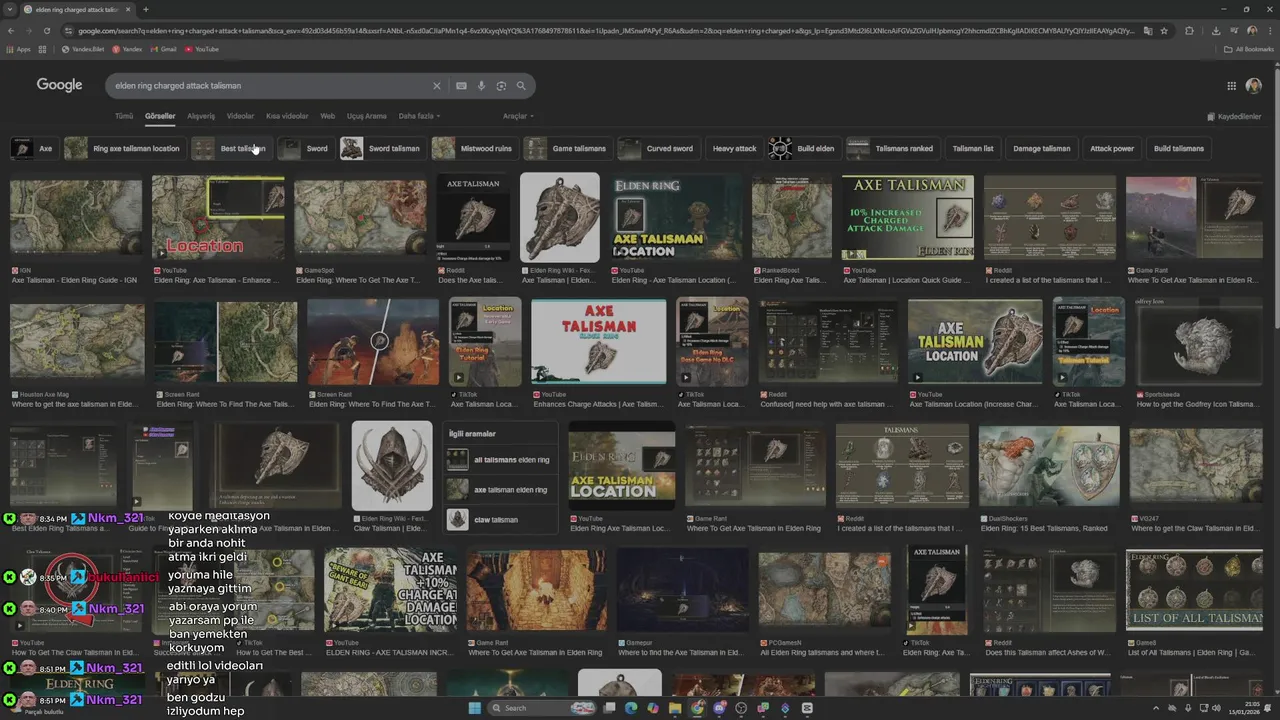The height and width of the screenshot is (720, 1280).
Task: Clear the search box with the X icon
Action: 436,86
